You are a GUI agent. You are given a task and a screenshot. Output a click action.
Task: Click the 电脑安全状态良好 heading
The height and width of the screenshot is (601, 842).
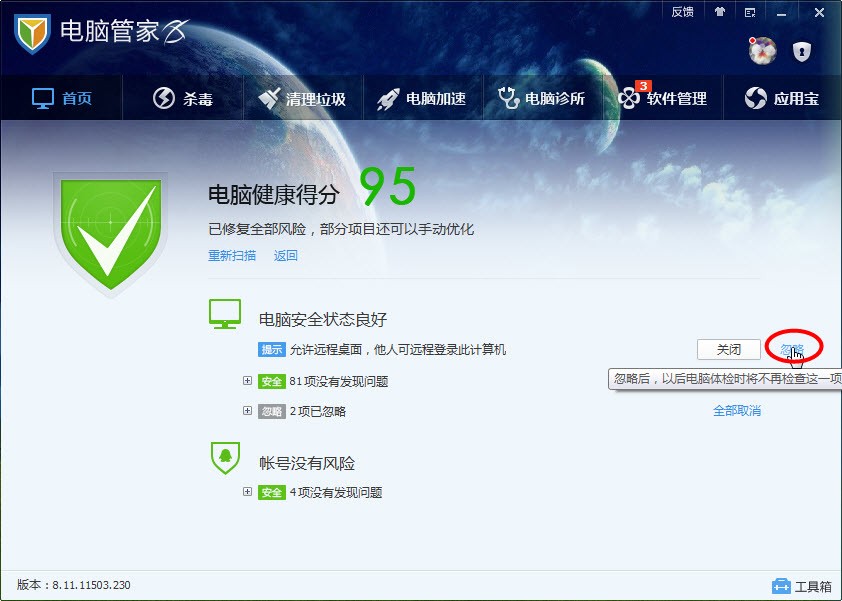[323, 320]
